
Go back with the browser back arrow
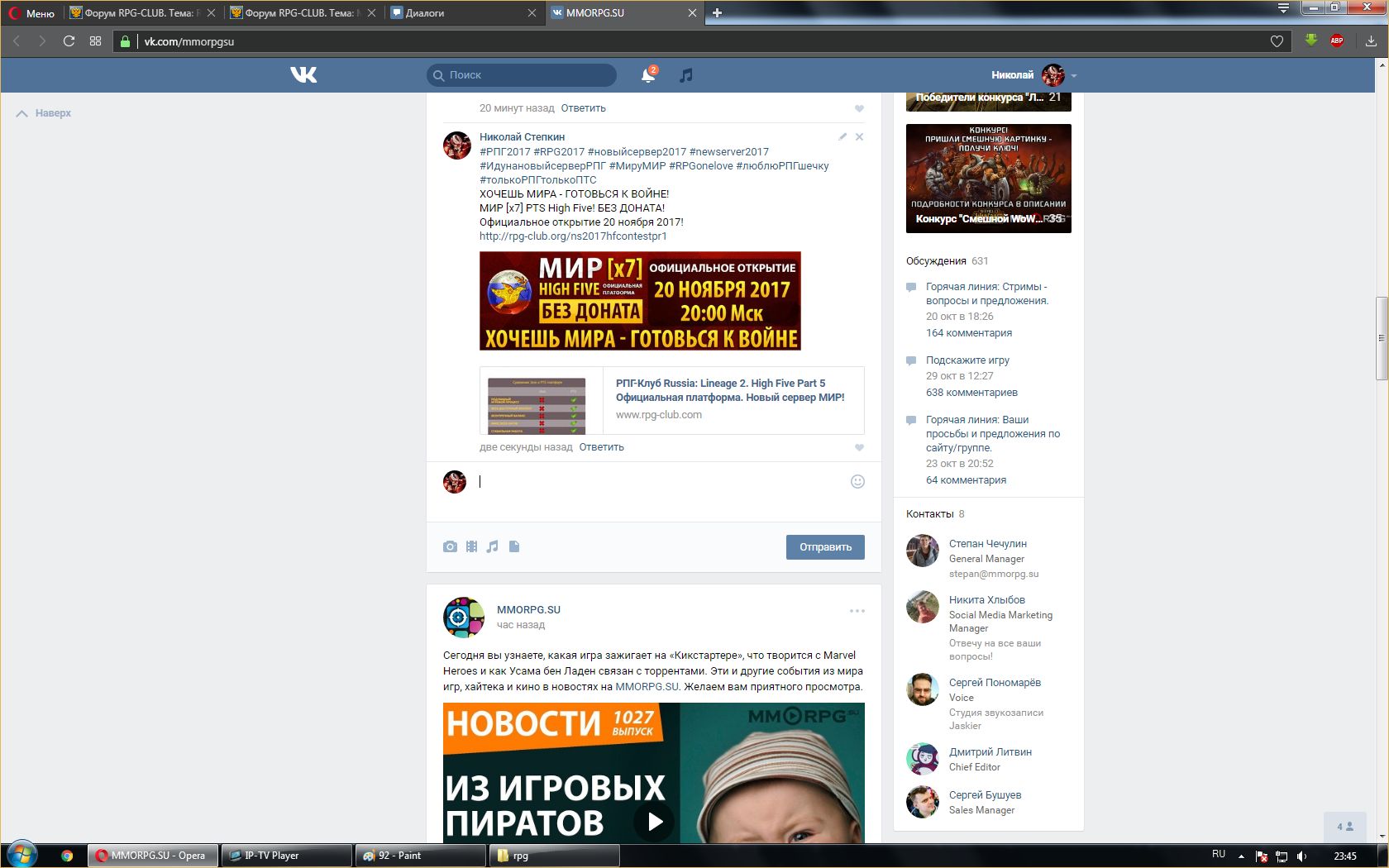(x=17, y=41)
